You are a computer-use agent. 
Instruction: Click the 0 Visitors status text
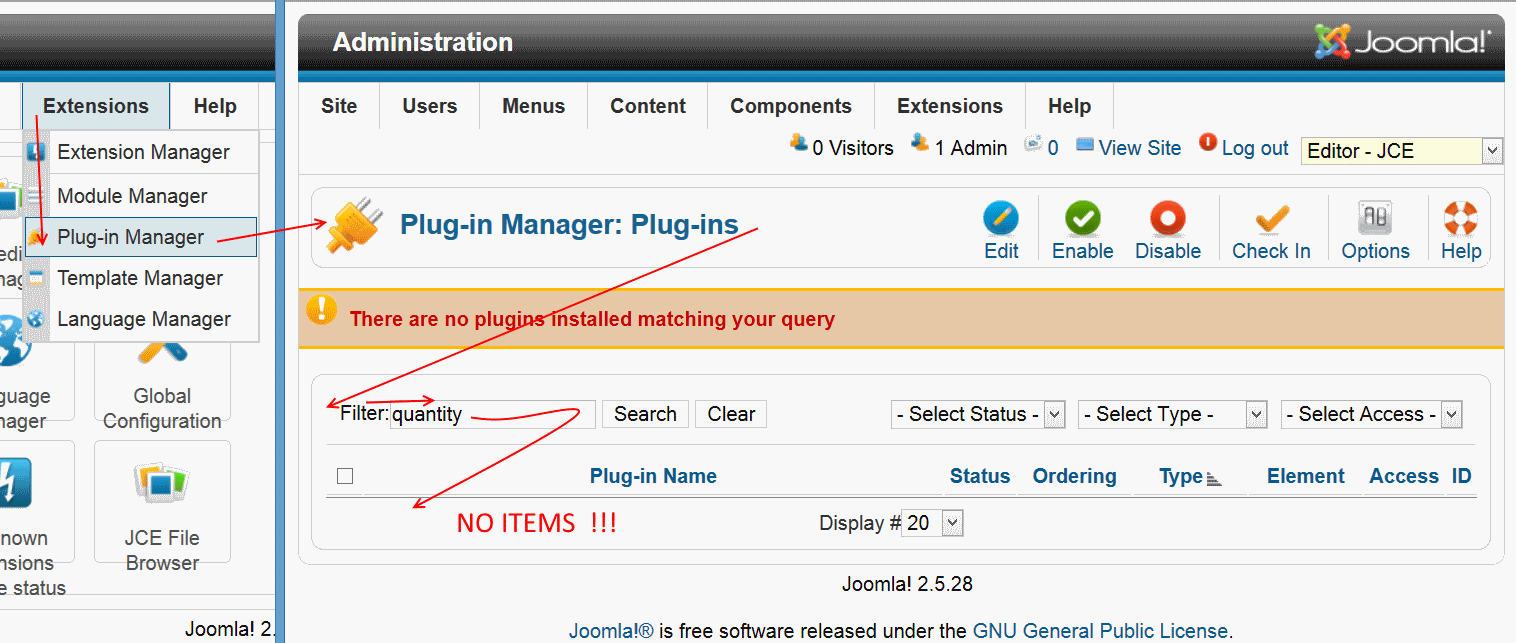coord(853,148)
